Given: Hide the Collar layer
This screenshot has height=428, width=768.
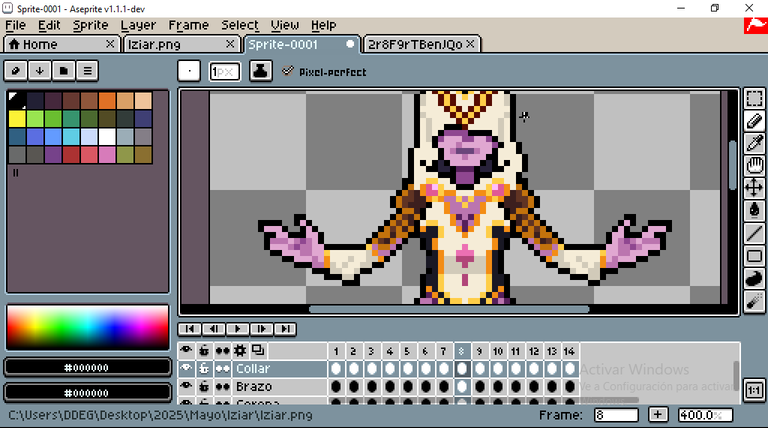Looking at the screenshot, I should click(x=186, y=368).
